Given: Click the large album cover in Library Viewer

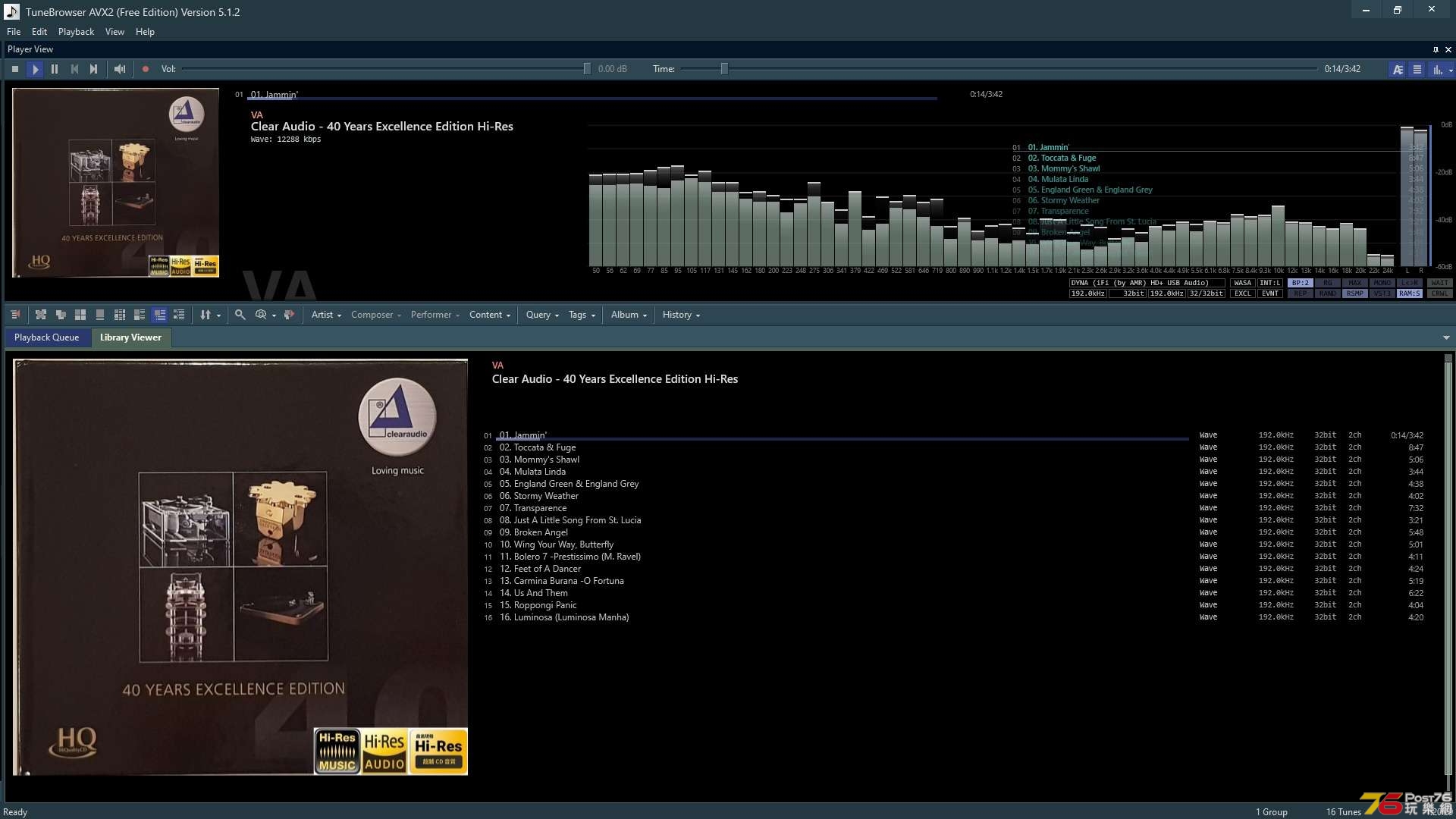Looking at the screenshot, I should [x=240, y=567].
